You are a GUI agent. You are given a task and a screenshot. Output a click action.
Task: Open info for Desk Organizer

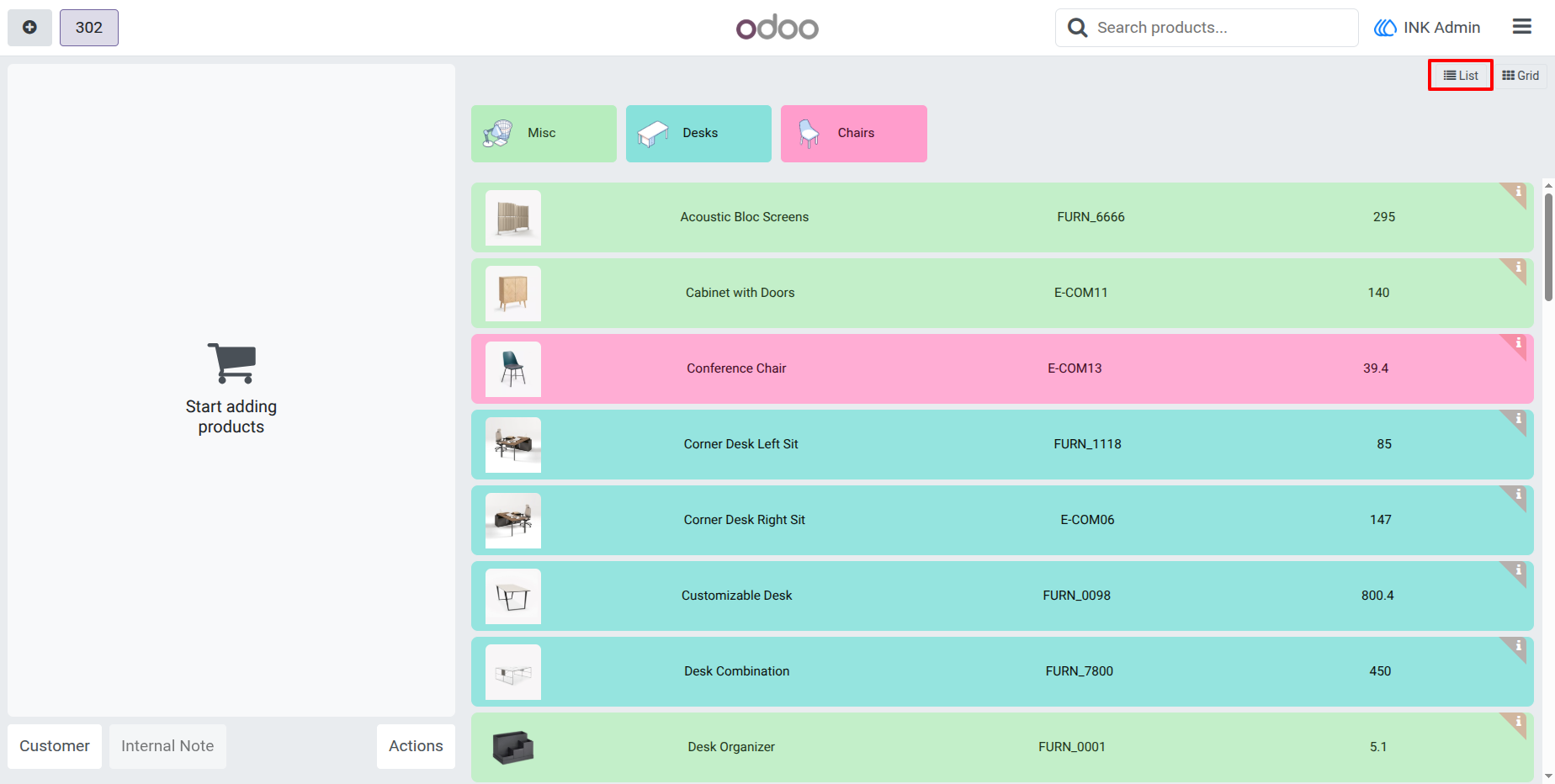click(x=1517, y=723)
